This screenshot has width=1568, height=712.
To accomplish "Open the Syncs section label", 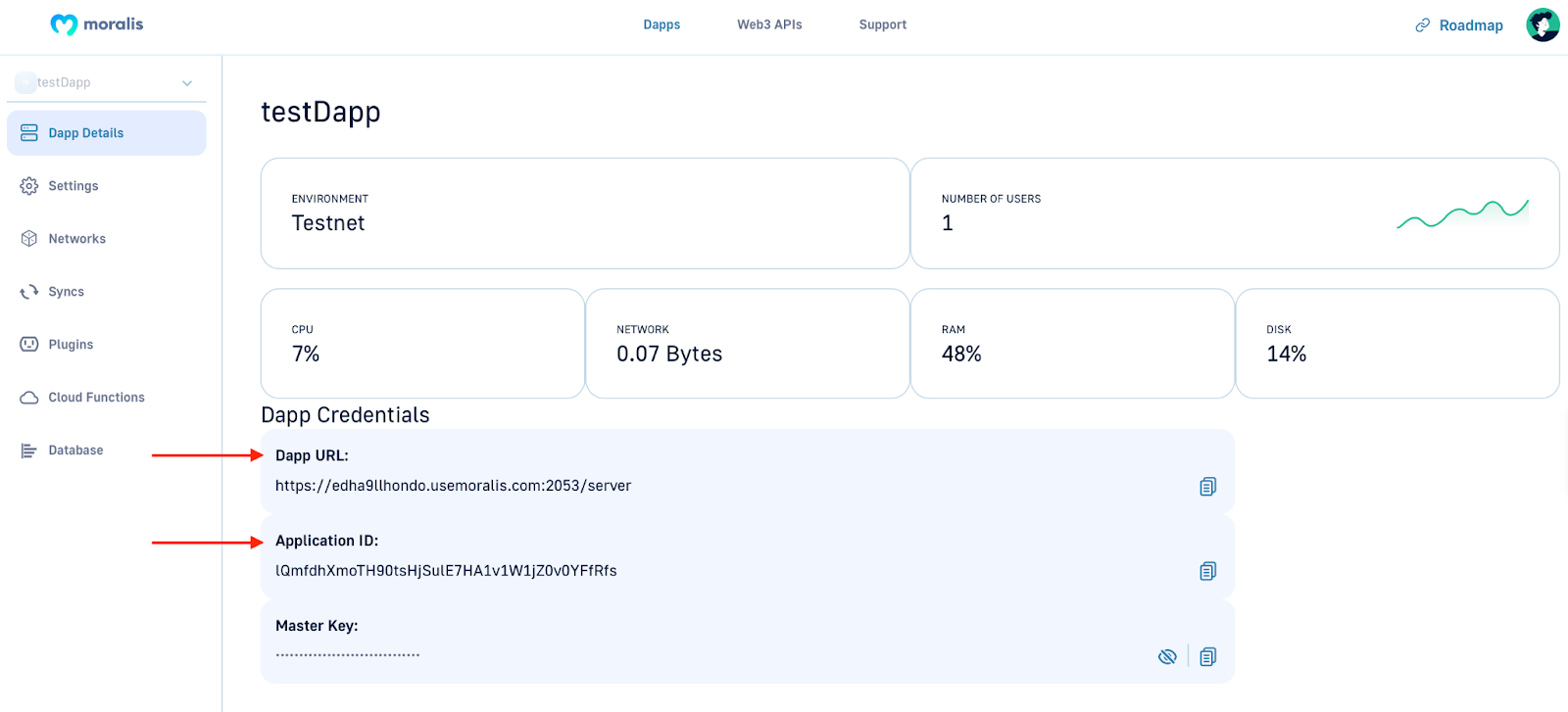I will (x=67, y=292).
